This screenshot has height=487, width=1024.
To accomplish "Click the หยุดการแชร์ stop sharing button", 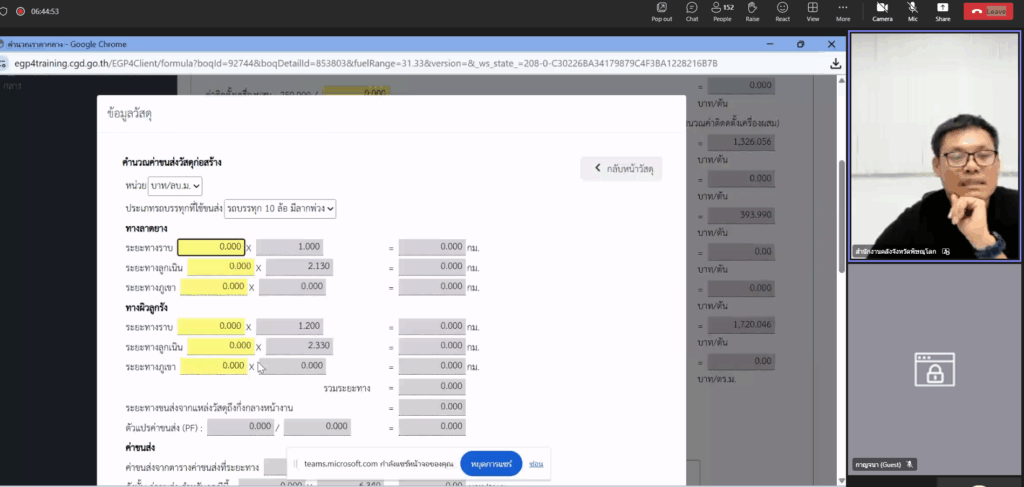I will click(491, 464).
